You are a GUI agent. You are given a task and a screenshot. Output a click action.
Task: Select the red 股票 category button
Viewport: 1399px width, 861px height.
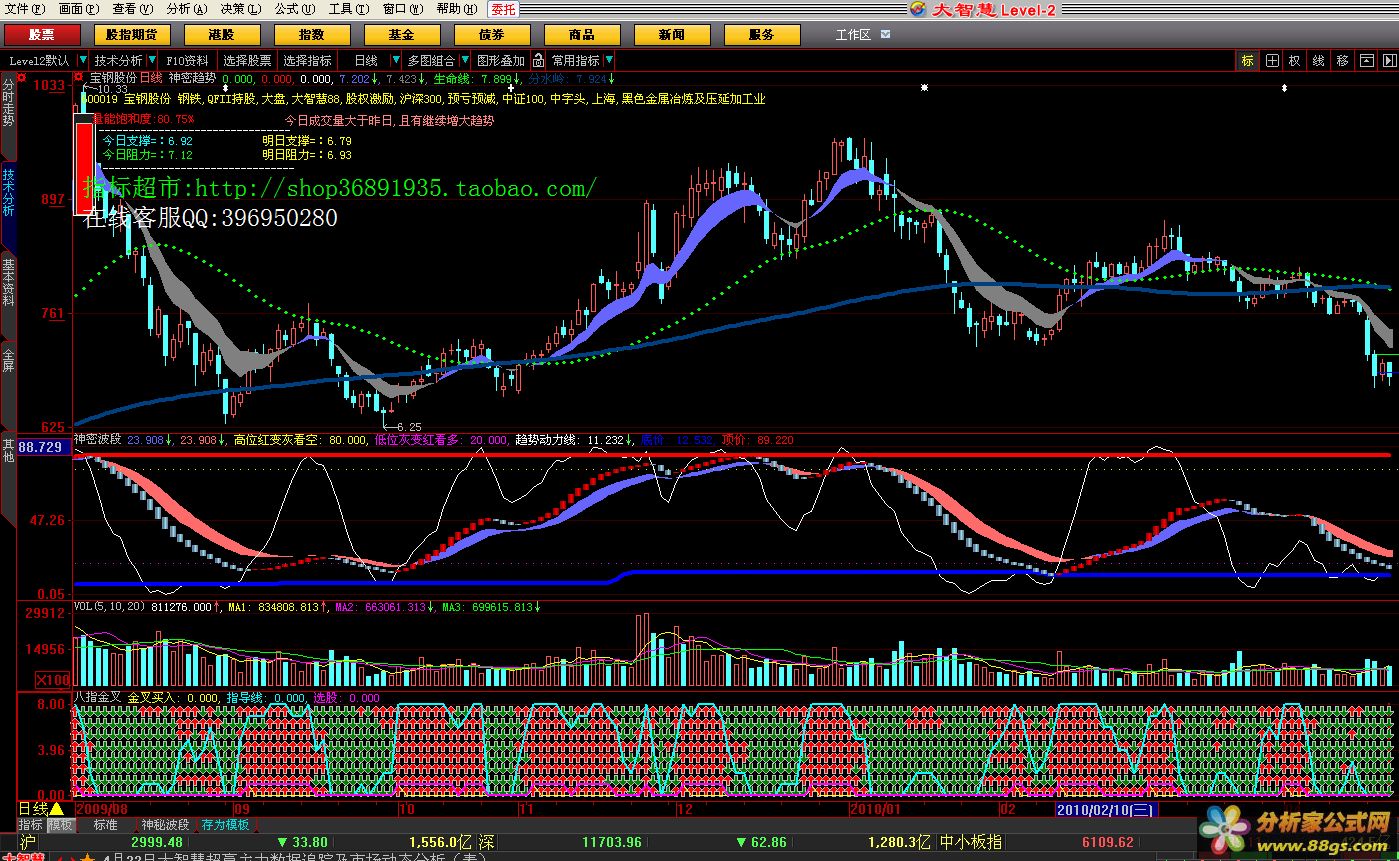[41, 35]
